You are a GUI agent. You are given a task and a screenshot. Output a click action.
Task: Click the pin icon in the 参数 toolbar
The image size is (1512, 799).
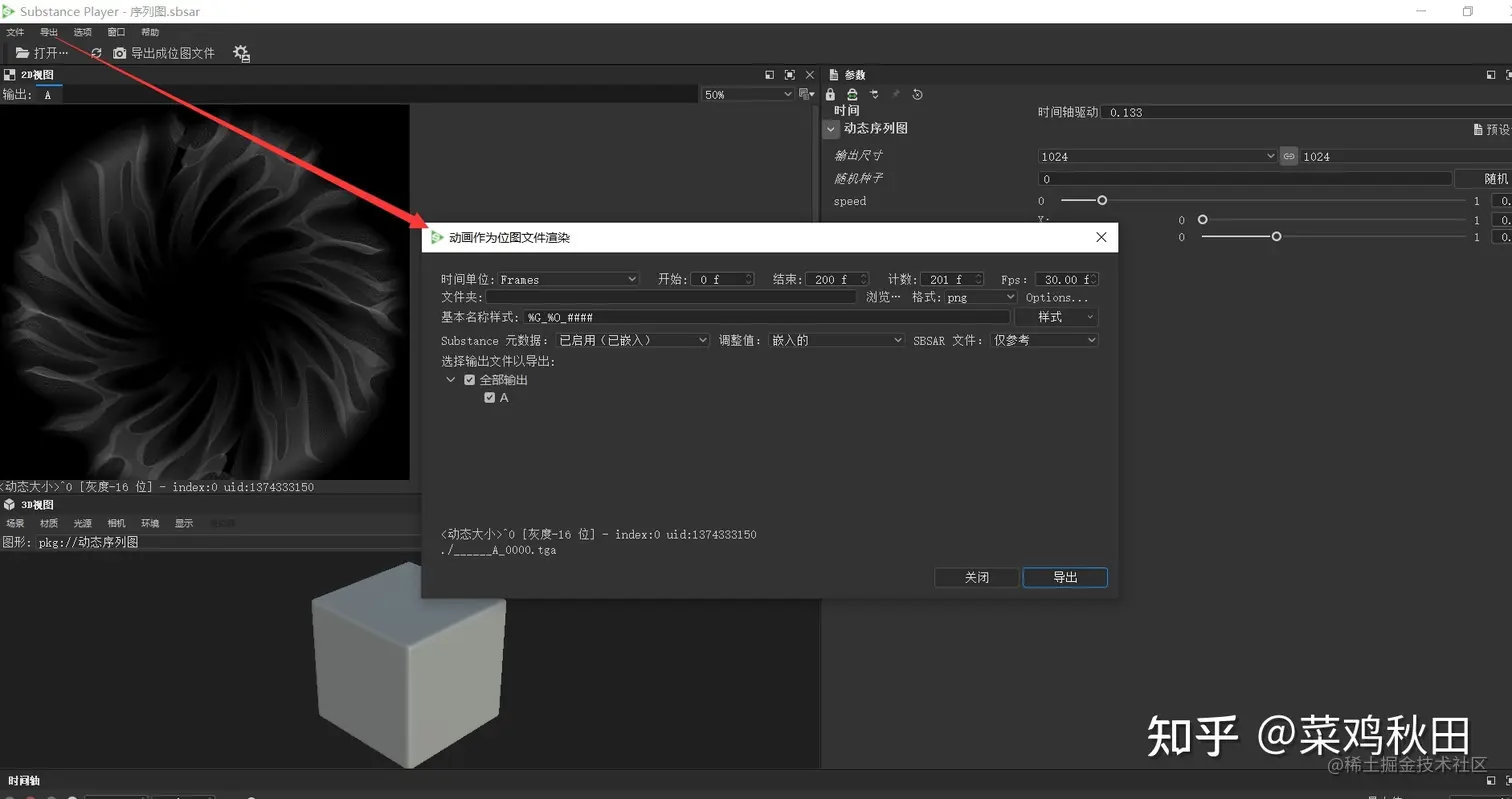coord(896,95)
